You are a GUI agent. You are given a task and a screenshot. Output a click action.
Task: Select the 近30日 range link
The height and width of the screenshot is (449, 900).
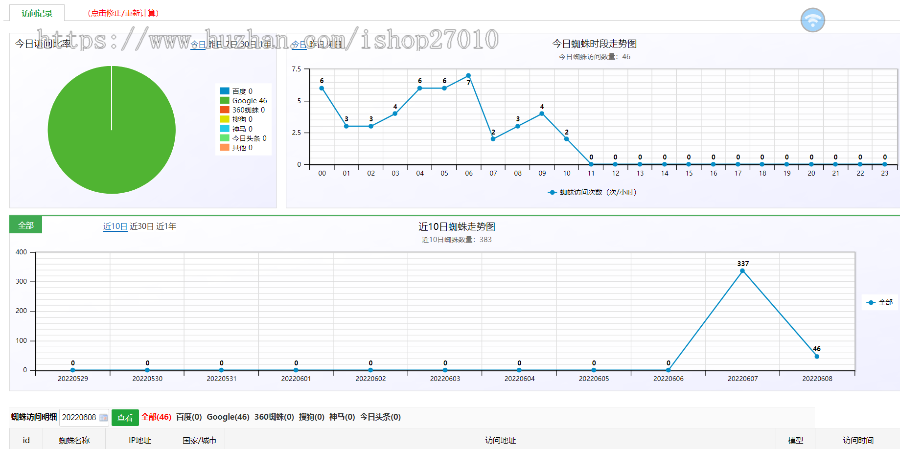click(142, 226)
